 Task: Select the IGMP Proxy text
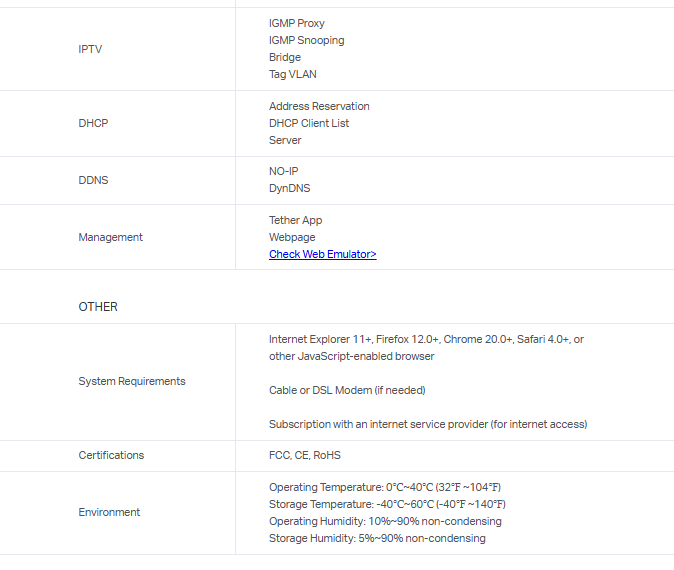pyautogui.click(x=296, y=23)
